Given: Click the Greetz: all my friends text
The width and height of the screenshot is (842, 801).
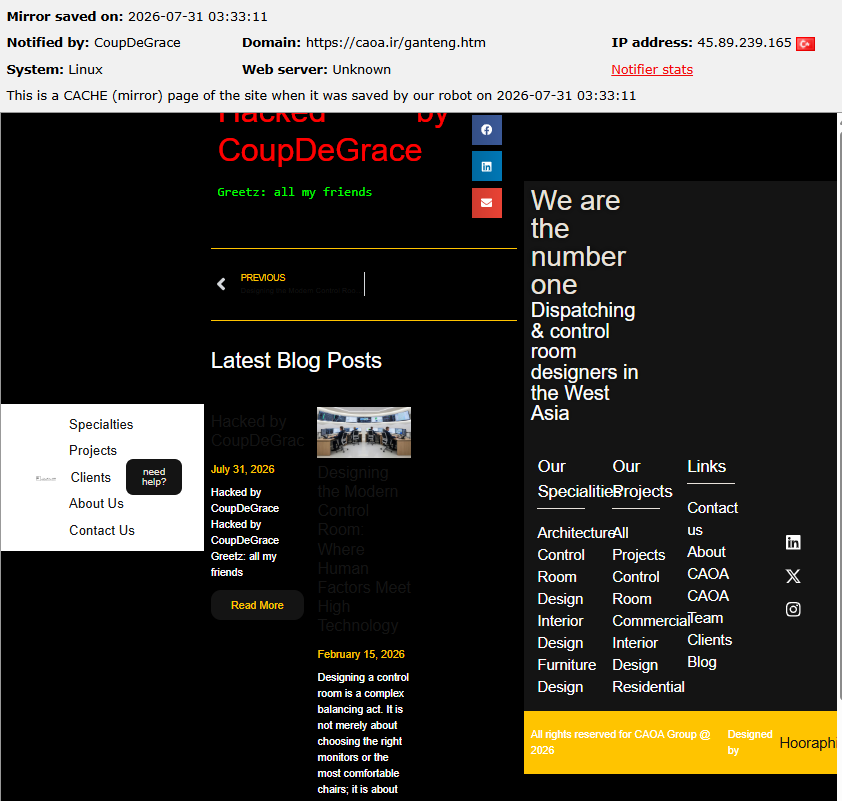Looking at the screenshot, I should (294, 192).
